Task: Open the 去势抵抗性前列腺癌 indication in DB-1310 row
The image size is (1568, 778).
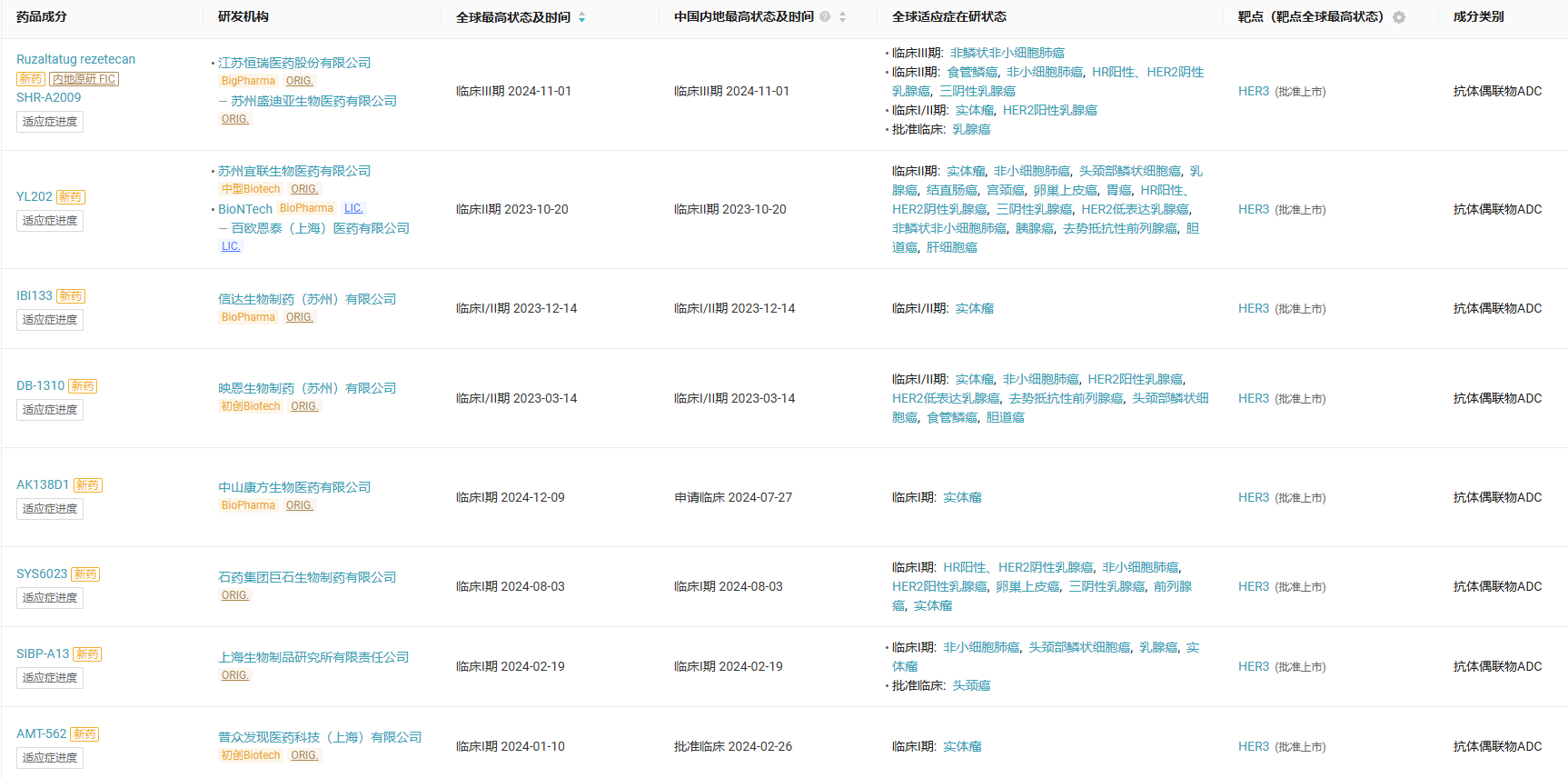Action: pos(1066,398)
